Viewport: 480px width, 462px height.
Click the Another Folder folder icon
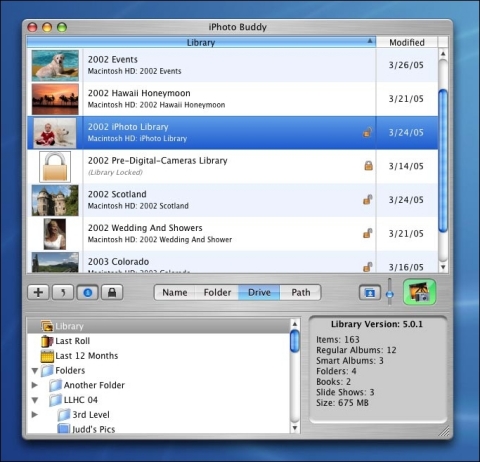(55, 385)
